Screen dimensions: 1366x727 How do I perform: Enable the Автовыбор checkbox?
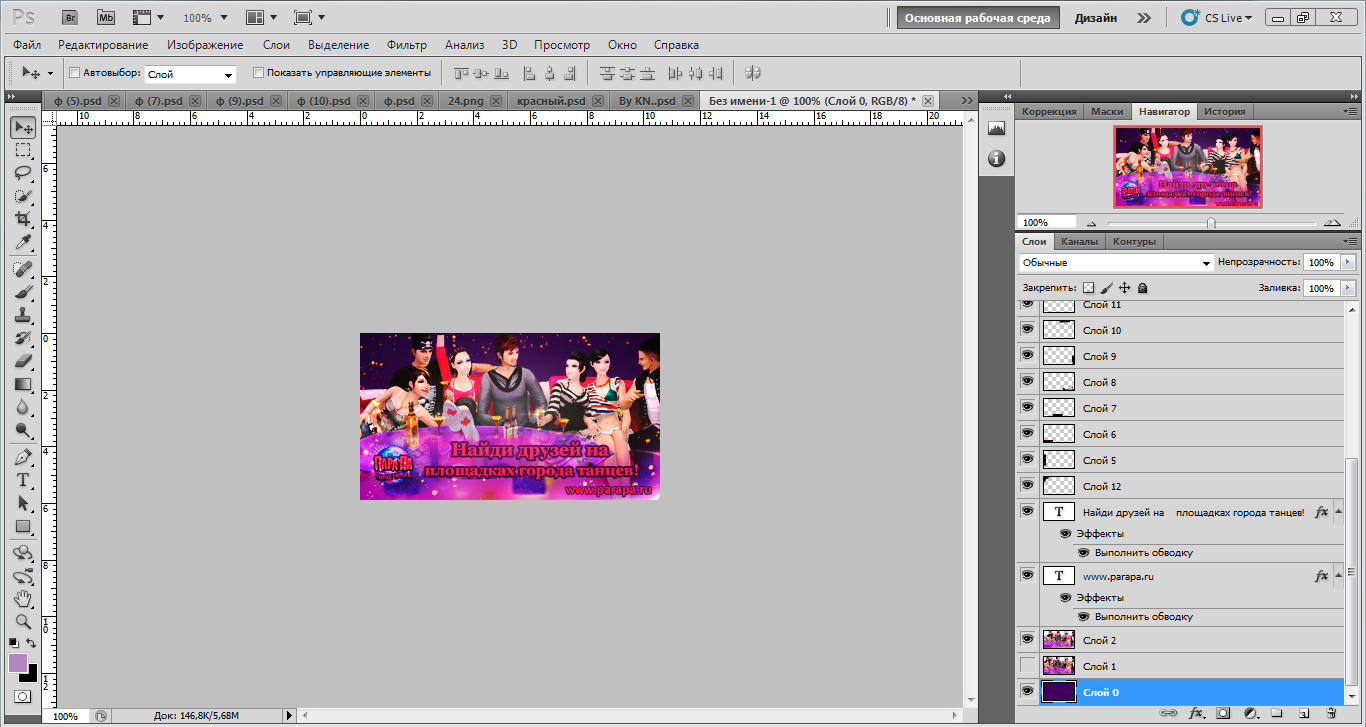74,73
